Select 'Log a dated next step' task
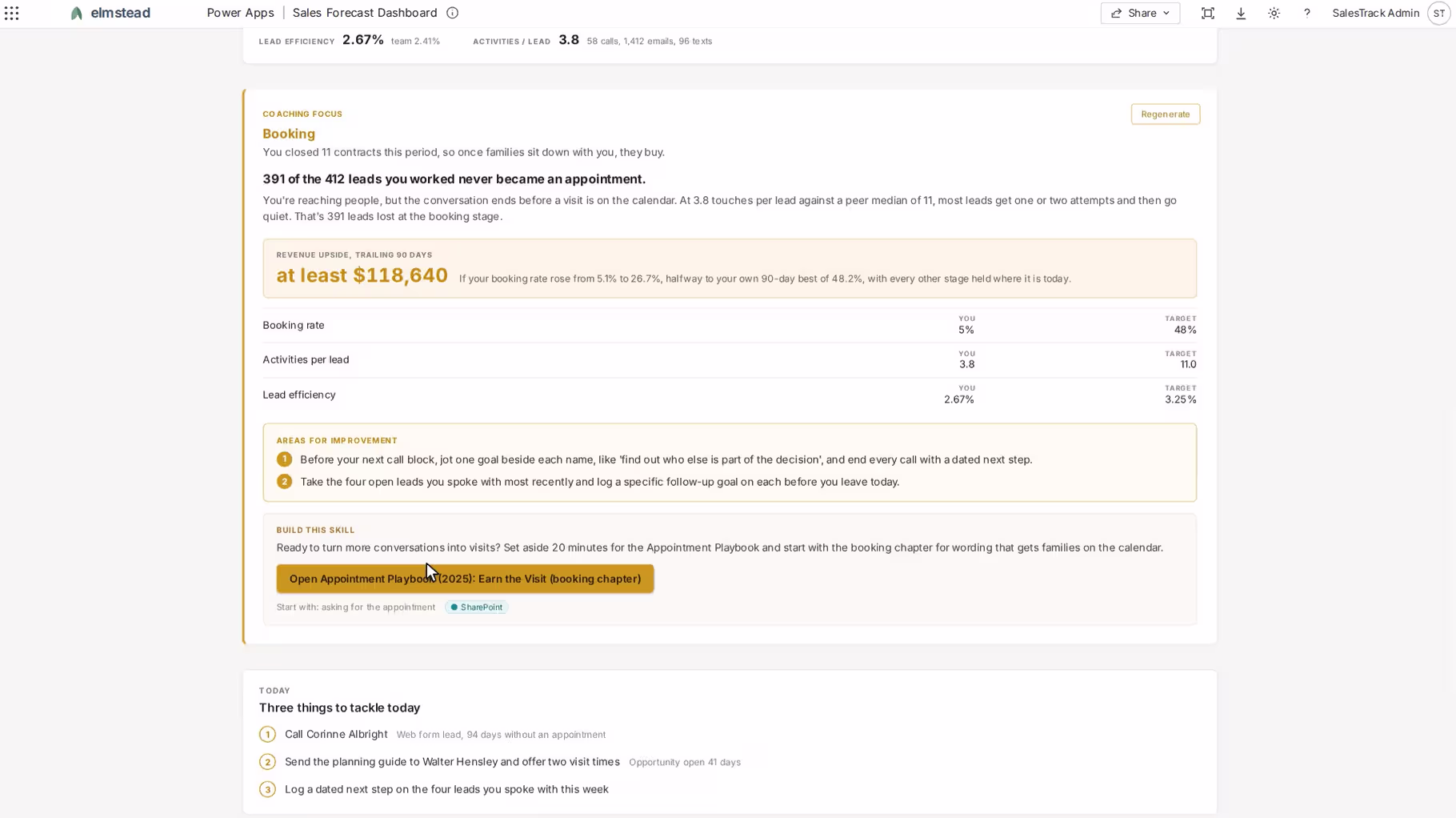1456x818 pixels. [x=446, y=789]
